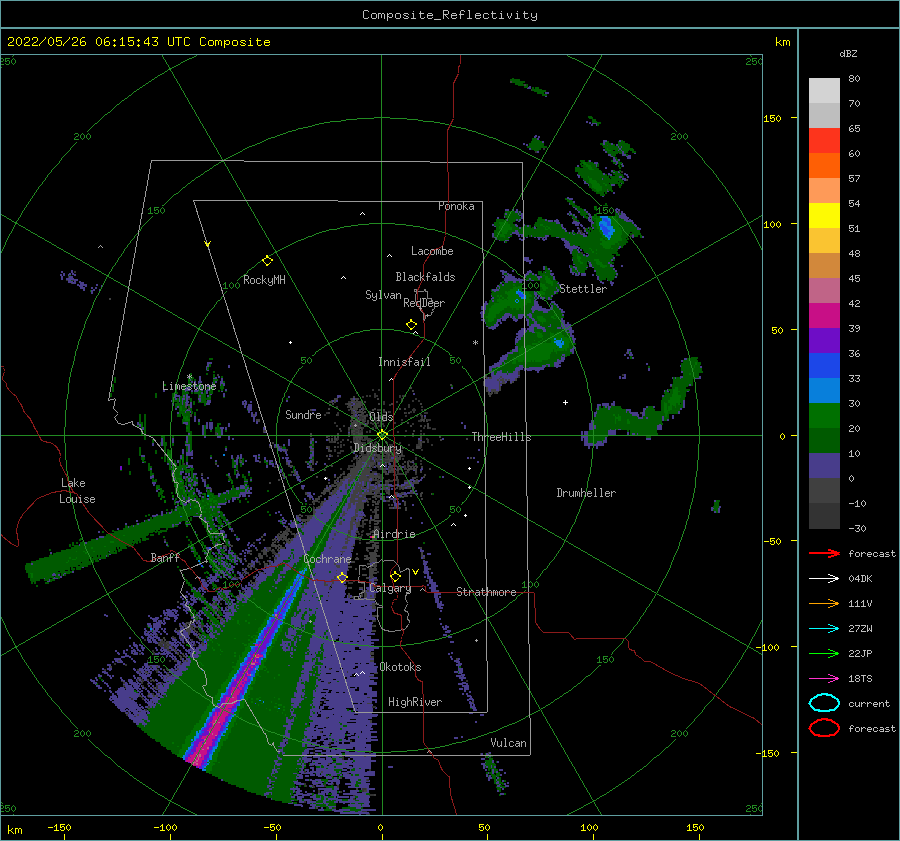
Task: Click the red forecast ellipse icon
Action: coord(824,728)
